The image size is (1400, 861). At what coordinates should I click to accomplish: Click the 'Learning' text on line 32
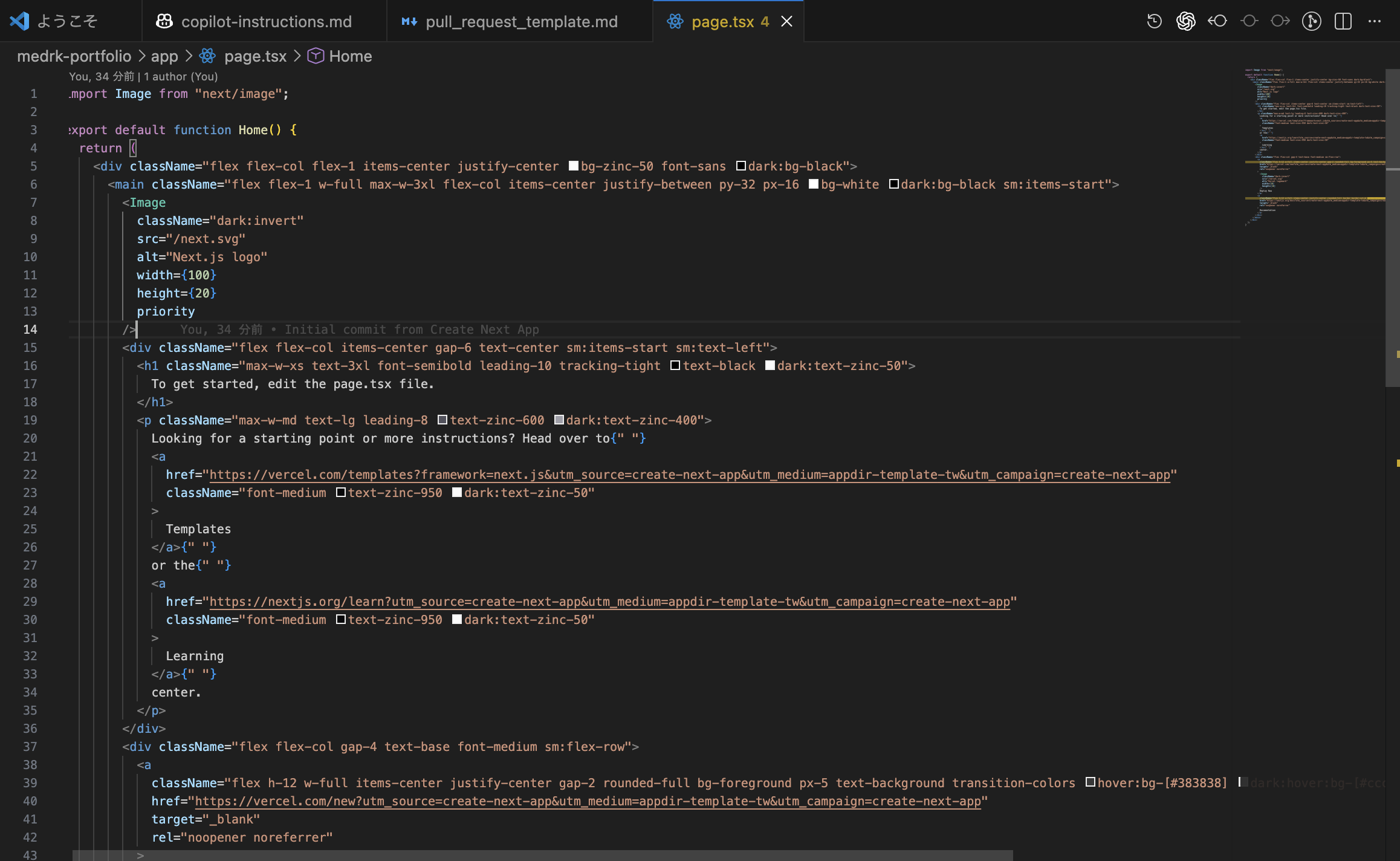coord(195,656)
